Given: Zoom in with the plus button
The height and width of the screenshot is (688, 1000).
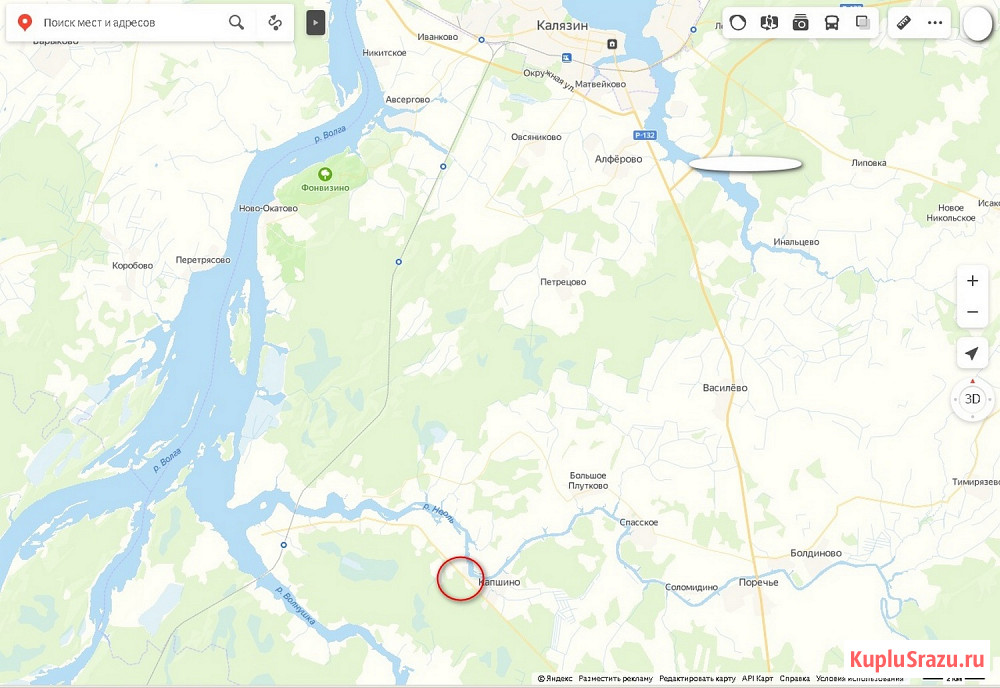Looking at the screenshot, I should coord(972,281).
